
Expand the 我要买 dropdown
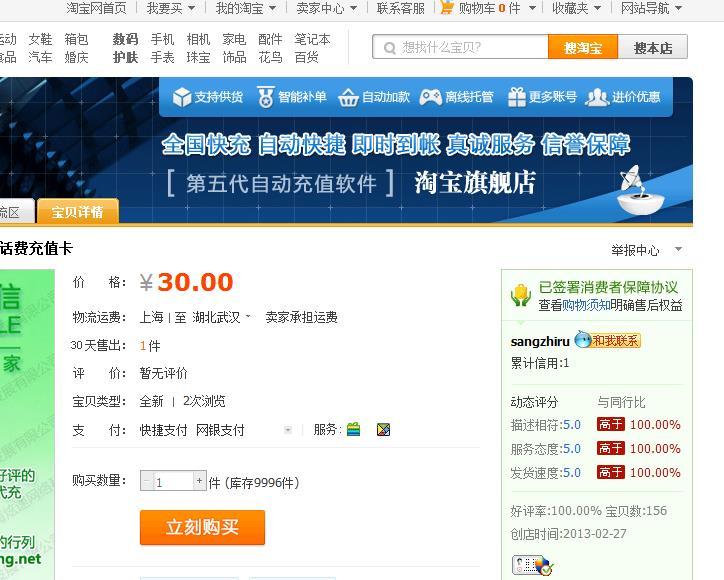pos(191,8)
